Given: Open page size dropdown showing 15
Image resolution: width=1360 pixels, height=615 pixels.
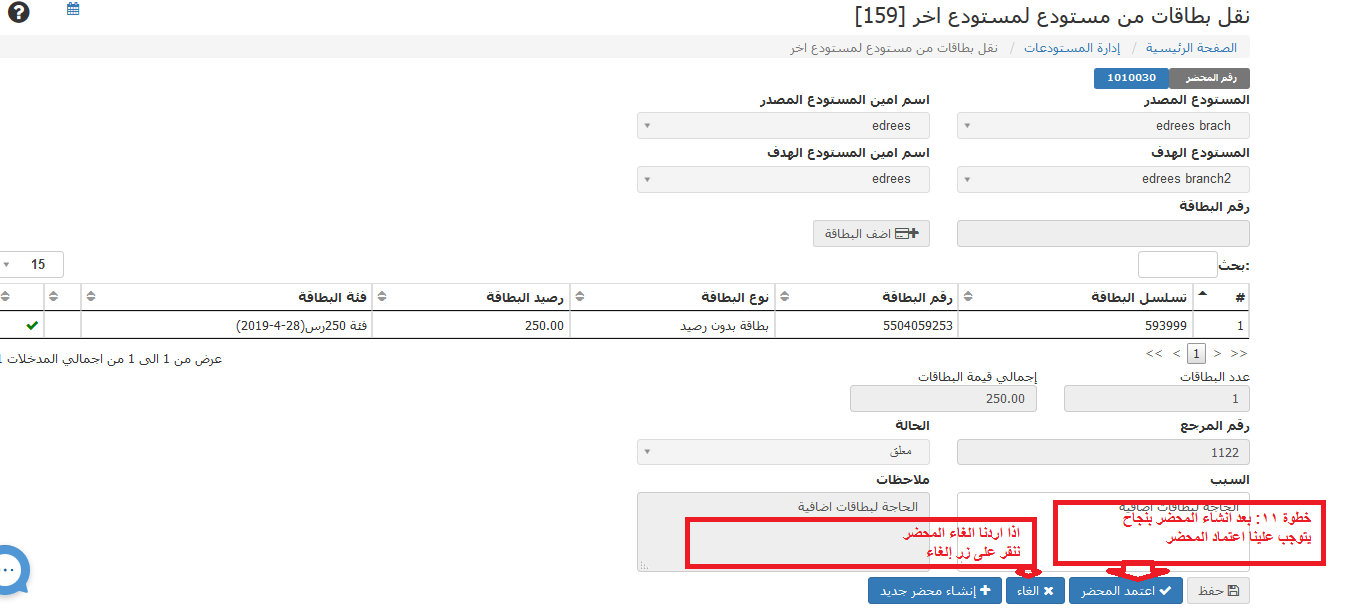Looking at the screenshot, I should (30, 264).
